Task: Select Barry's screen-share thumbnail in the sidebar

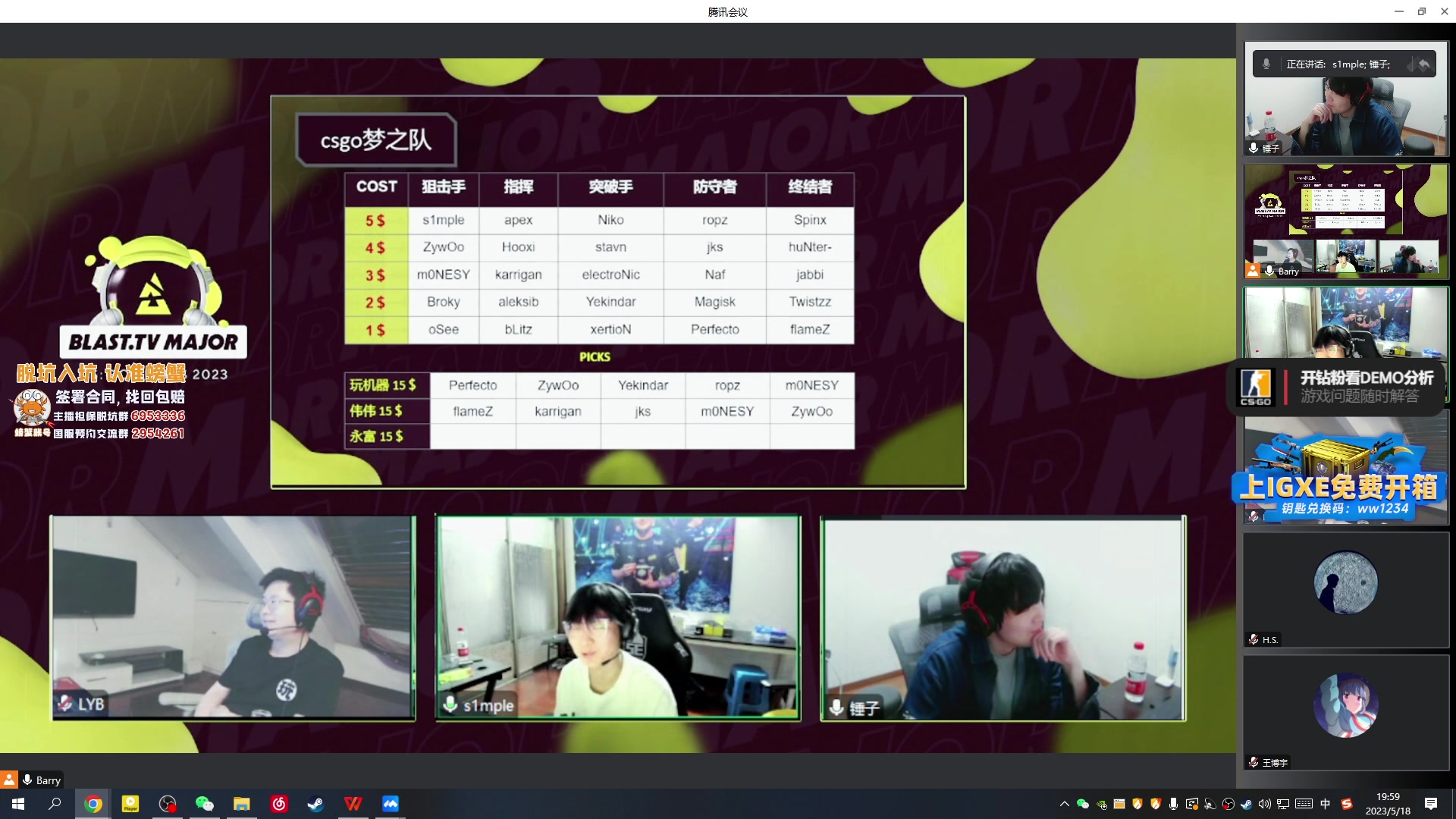Action: pos(1345,220)
